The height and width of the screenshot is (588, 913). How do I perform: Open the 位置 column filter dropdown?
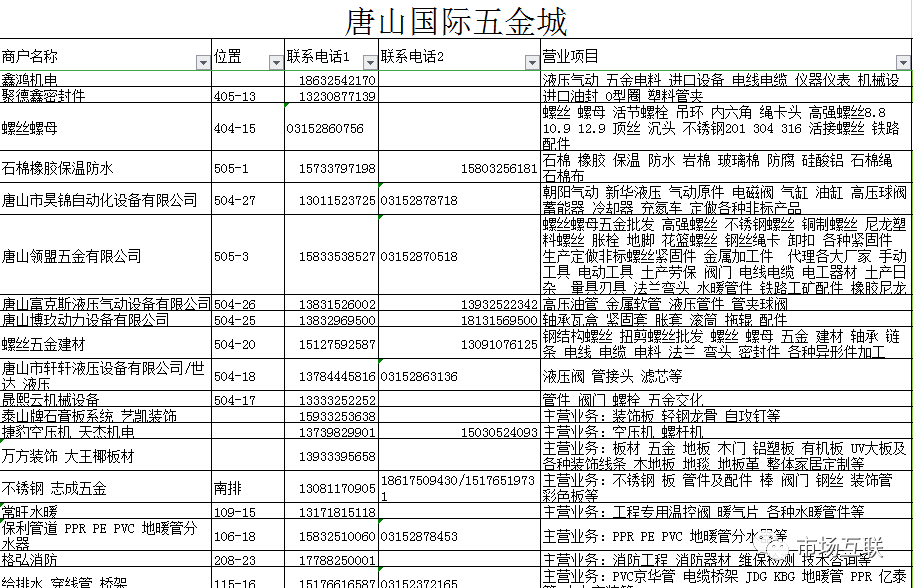[277, 62]
